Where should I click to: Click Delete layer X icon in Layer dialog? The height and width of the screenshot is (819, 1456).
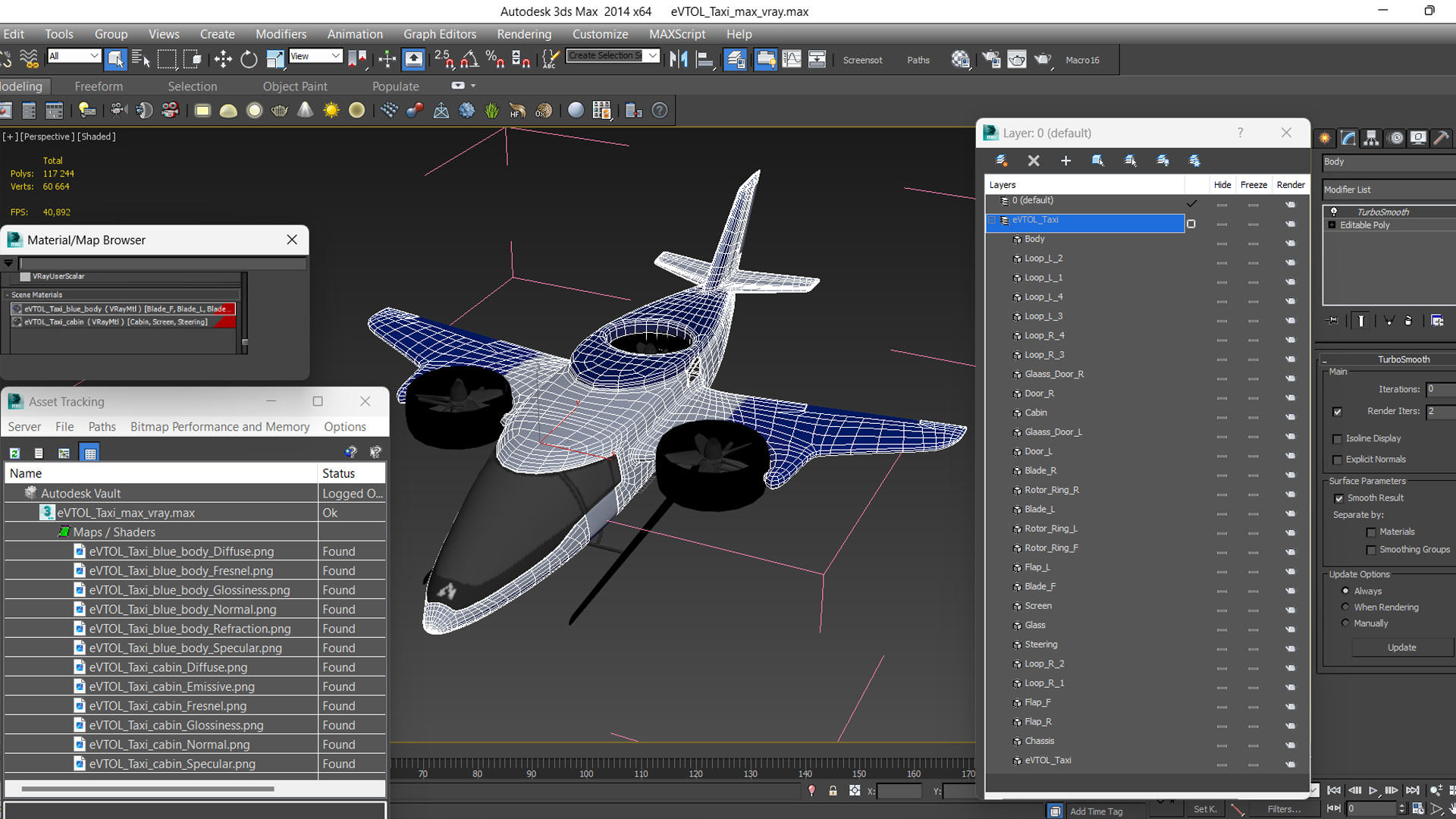pos(1034,161)
